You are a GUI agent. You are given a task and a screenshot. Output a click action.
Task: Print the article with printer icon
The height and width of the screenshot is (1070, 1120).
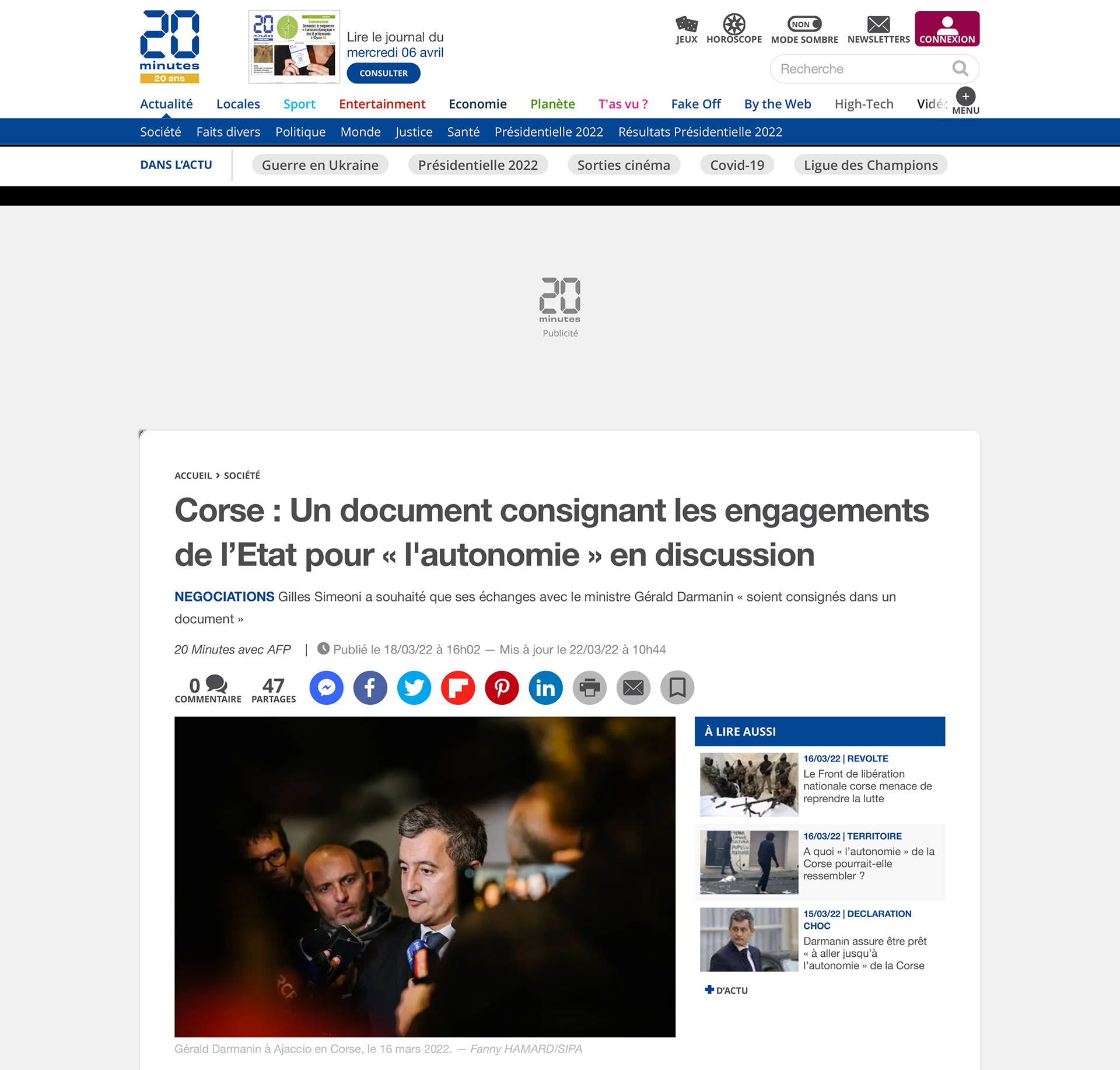coord(590,688)
